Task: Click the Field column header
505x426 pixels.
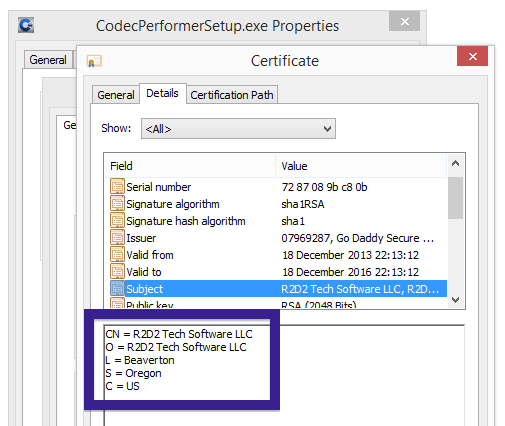Action: pyautogui.click(x=190, y=166)
